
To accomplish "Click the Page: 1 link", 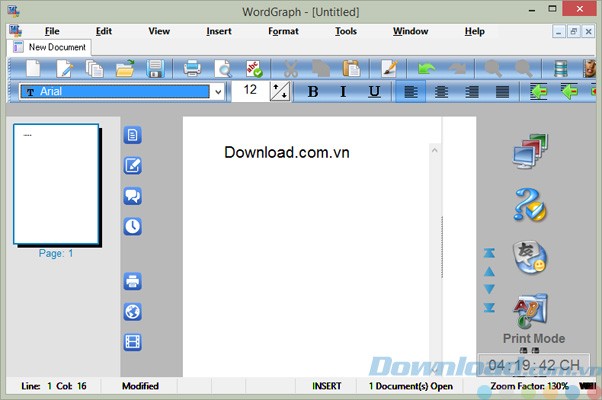I will click(x=56, y=253).
